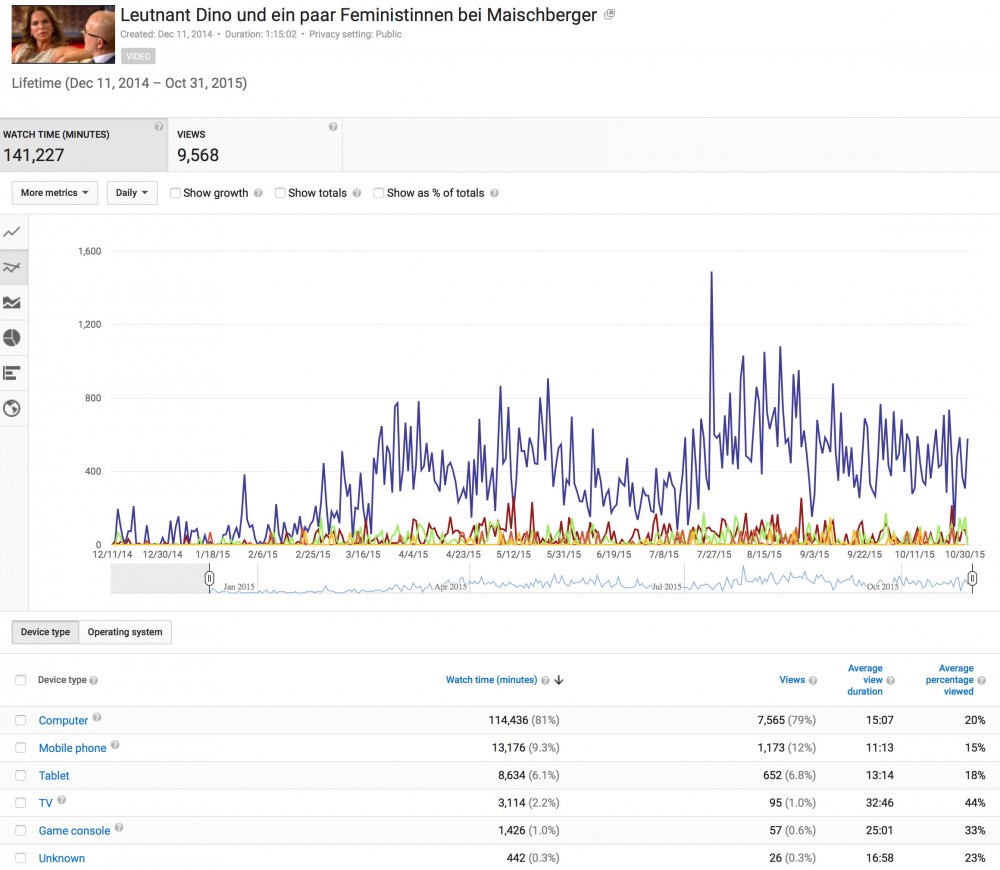The width and height of the screenshot is (1000, 870).
Task: Open the Mobile phone device link
Action: pyautogui.click(x=72, y=748)
